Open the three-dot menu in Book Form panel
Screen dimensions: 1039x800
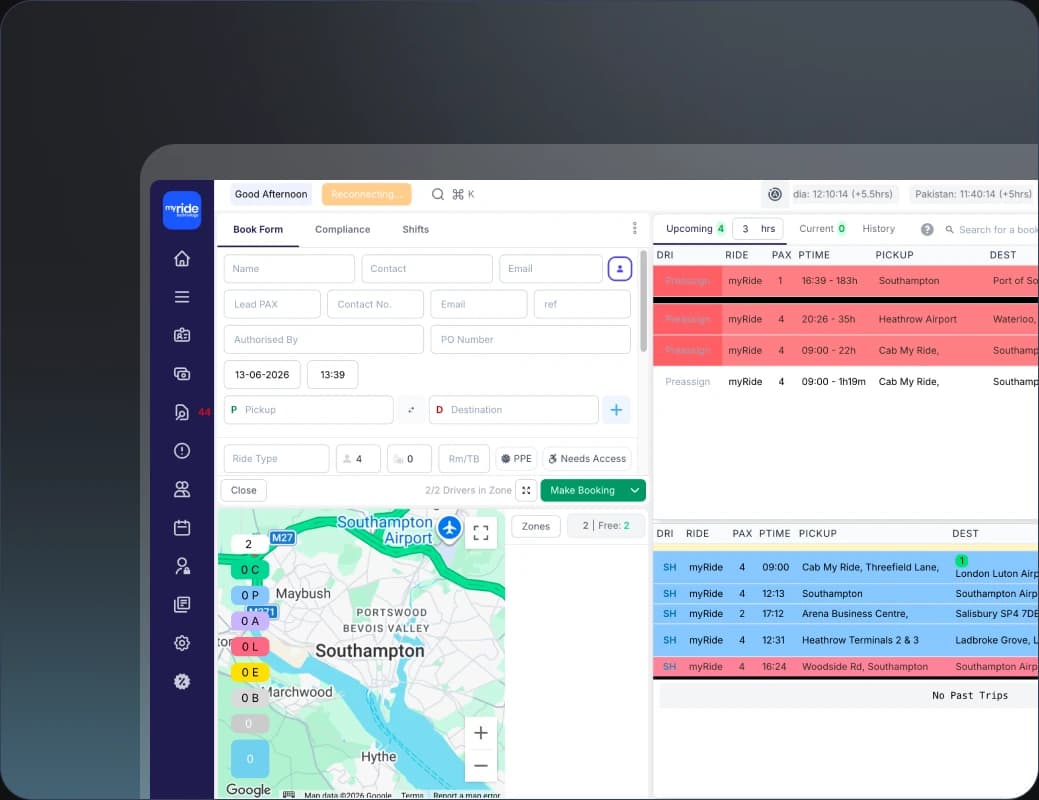coord(635,228)
